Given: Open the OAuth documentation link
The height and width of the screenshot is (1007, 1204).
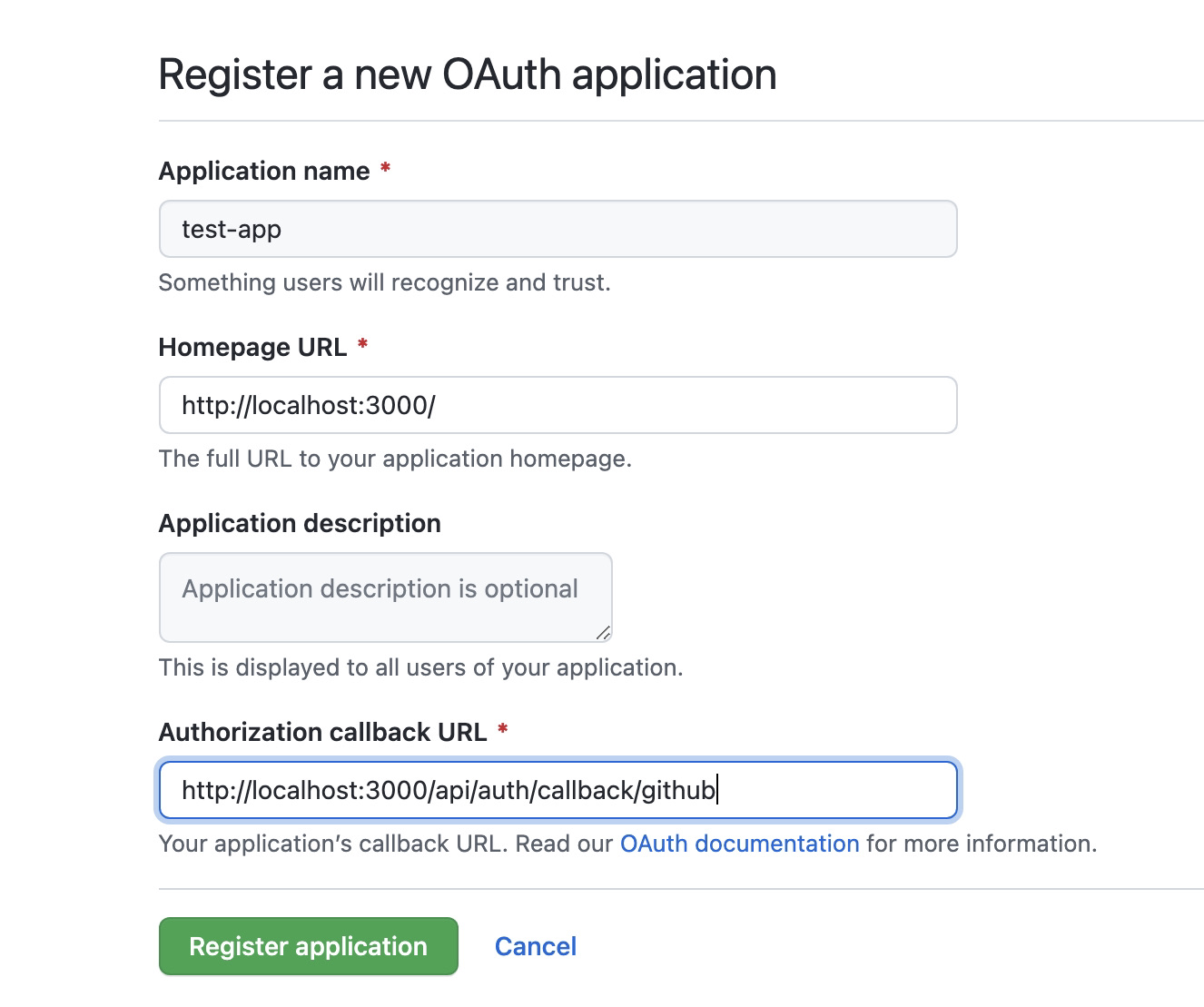Looking at the screenshot, I should [x=739, y=844].
